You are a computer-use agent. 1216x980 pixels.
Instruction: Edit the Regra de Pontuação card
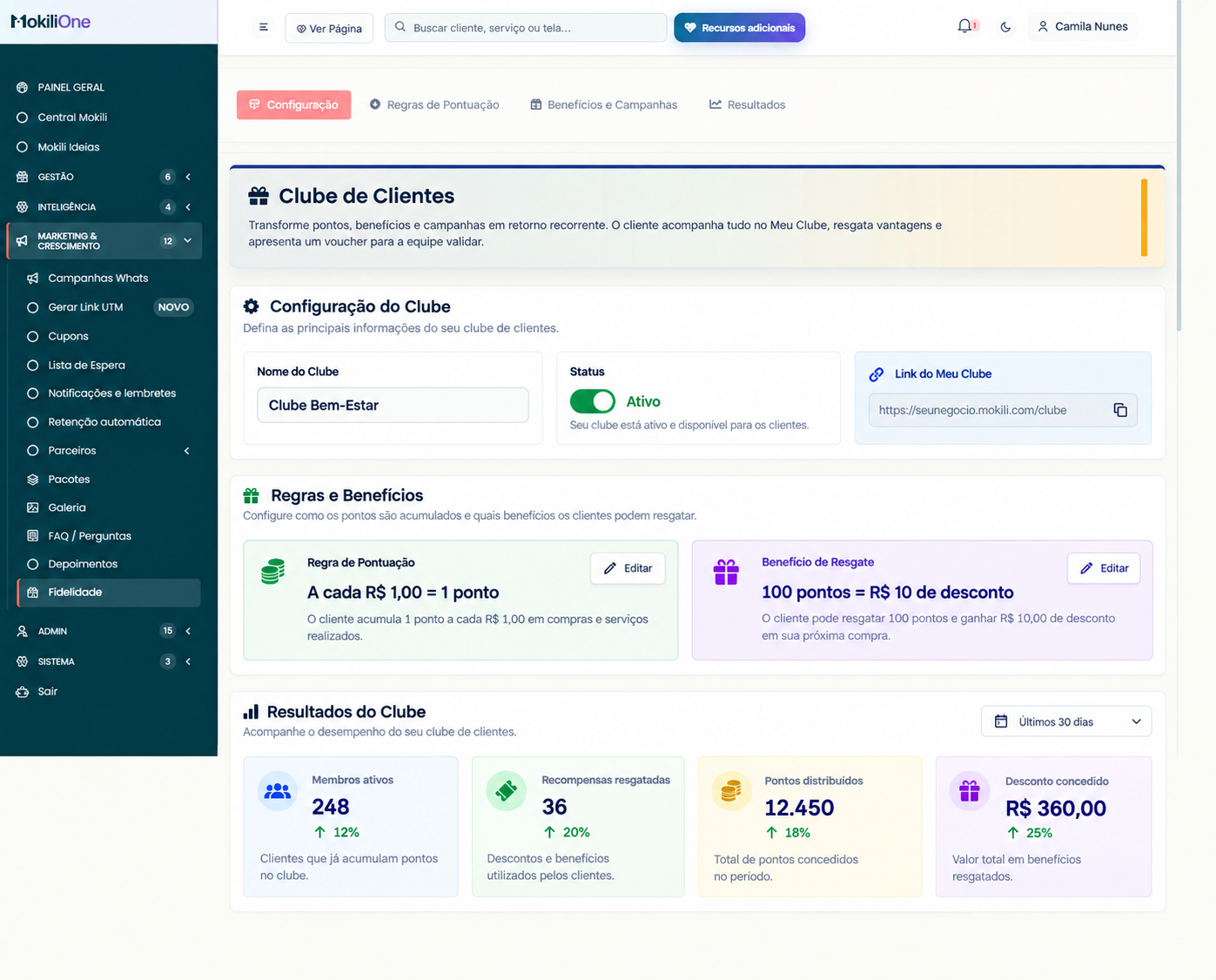click(x=628, y=568)
